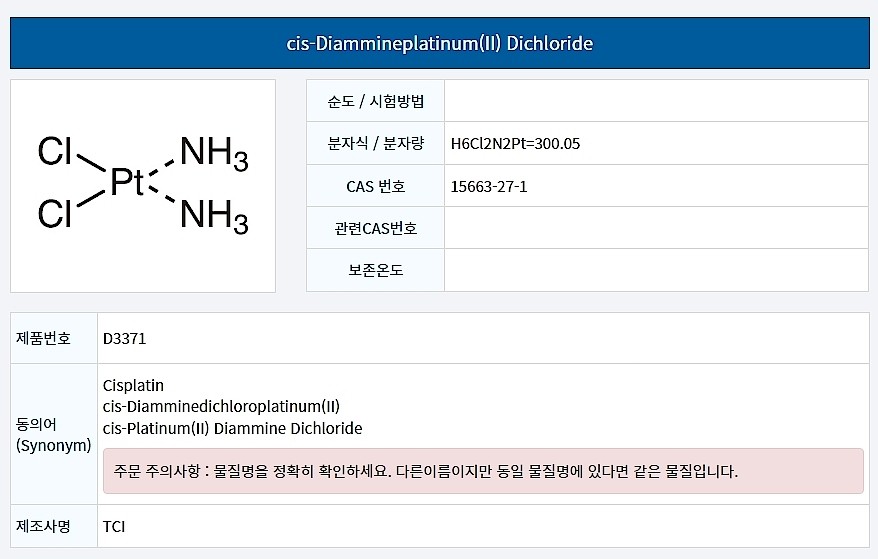Select synonym cis-Platinum(II) Diammine Dichloride

pyautogui.click(x=232, y=428)
